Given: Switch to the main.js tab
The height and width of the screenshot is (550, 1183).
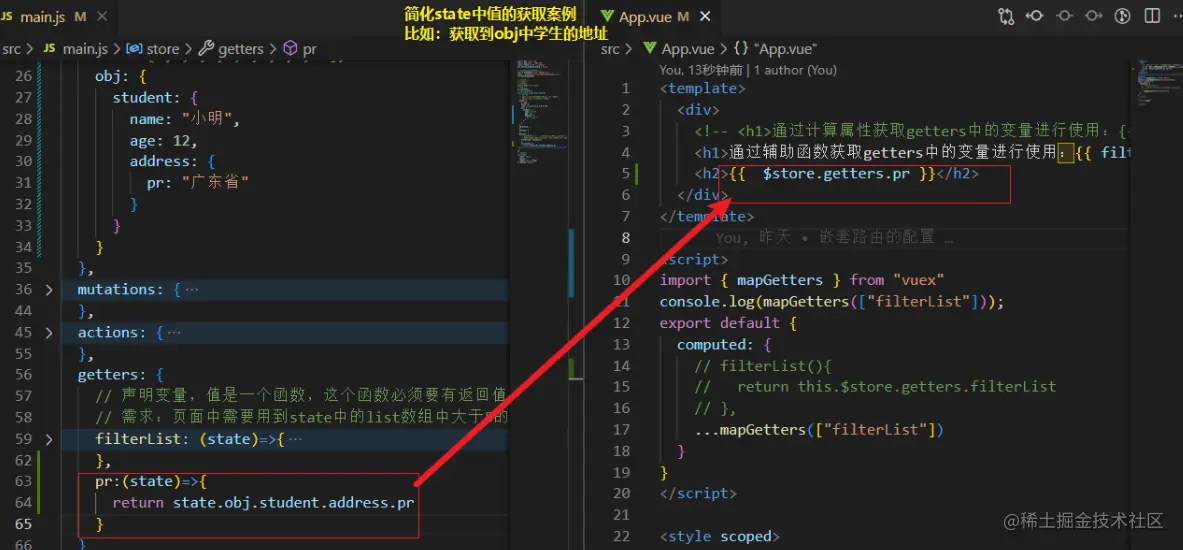Looking at the screenshot, I should click(x=59, y=17).
